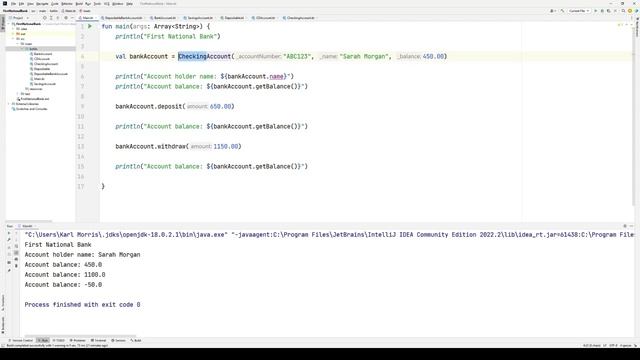Collapse the kotlin folder arrow
The height and width of the screenshot is (360, 640).
22,49
